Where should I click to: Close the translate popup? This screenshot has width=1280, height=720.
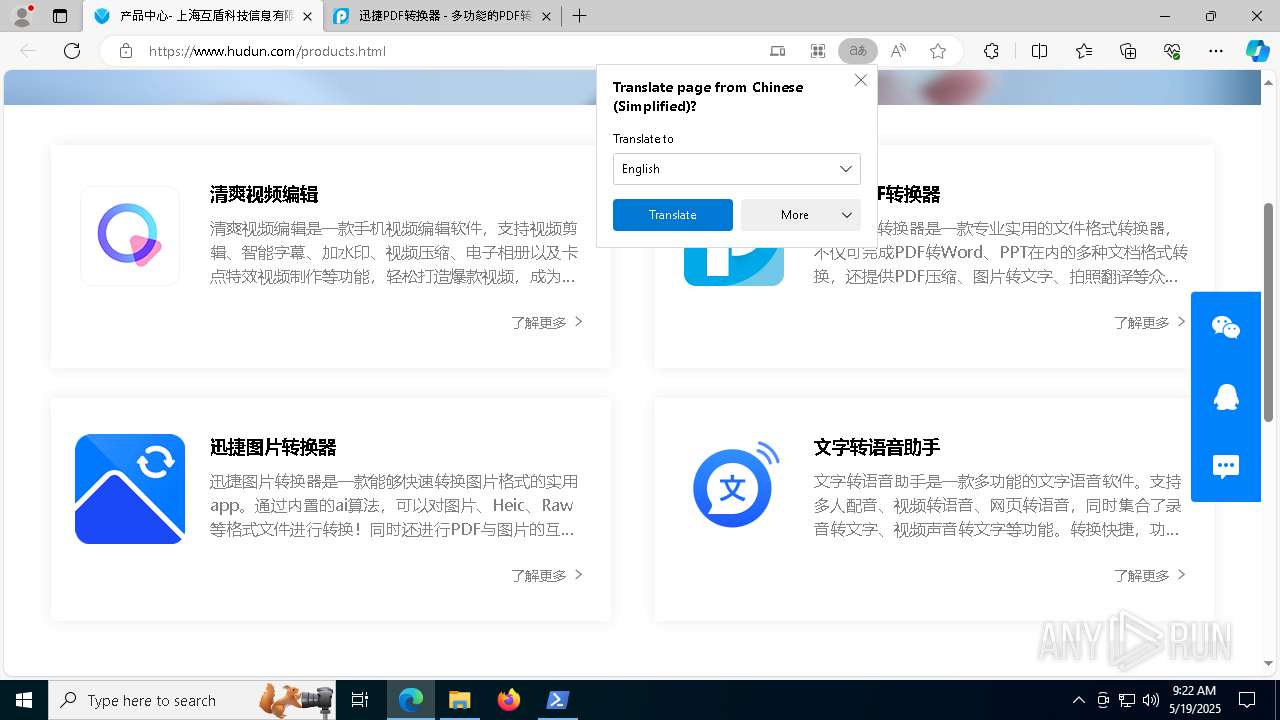click(x=860, y=80)
